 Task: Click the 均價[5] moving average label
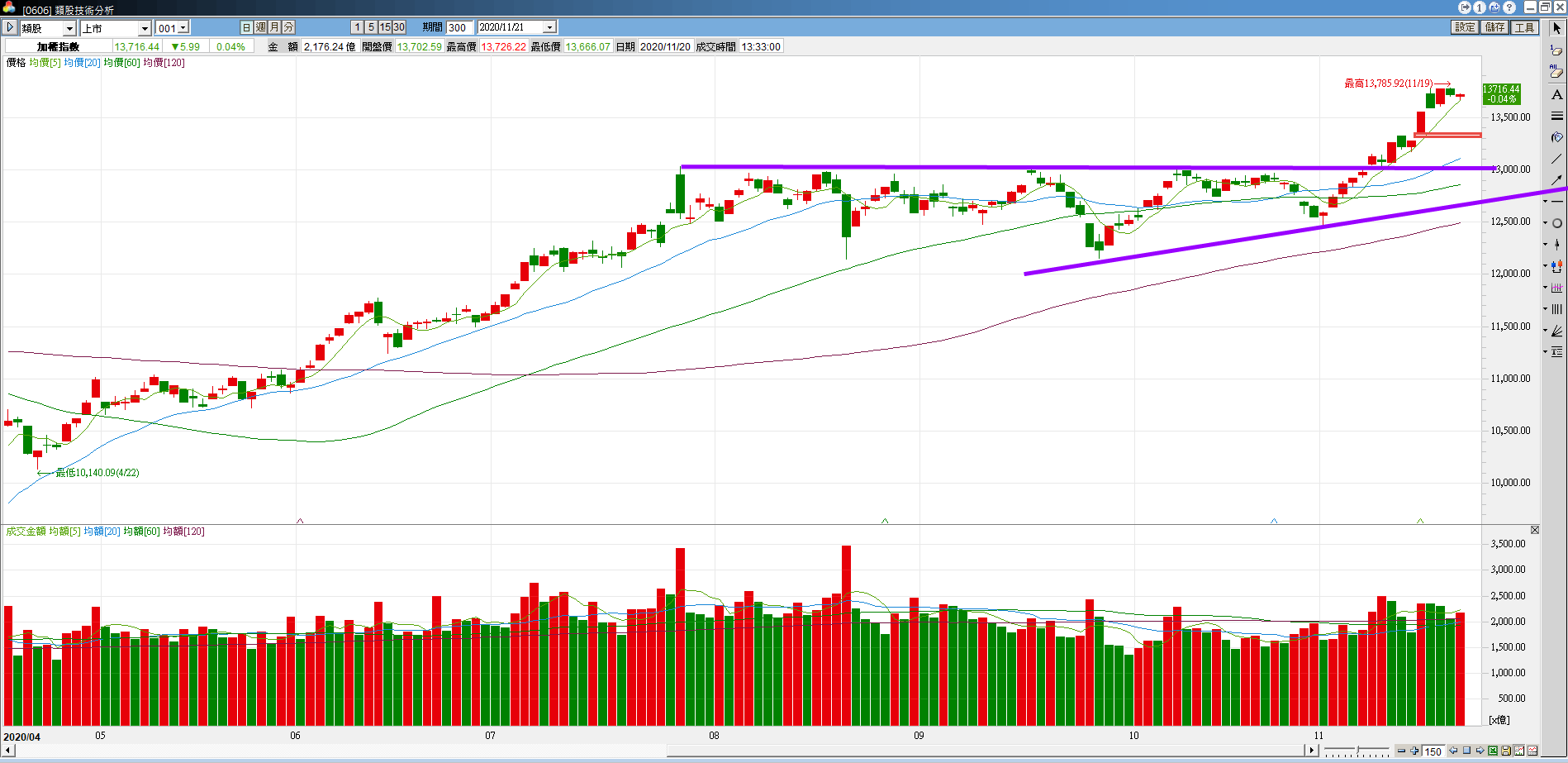pos(45,63)
